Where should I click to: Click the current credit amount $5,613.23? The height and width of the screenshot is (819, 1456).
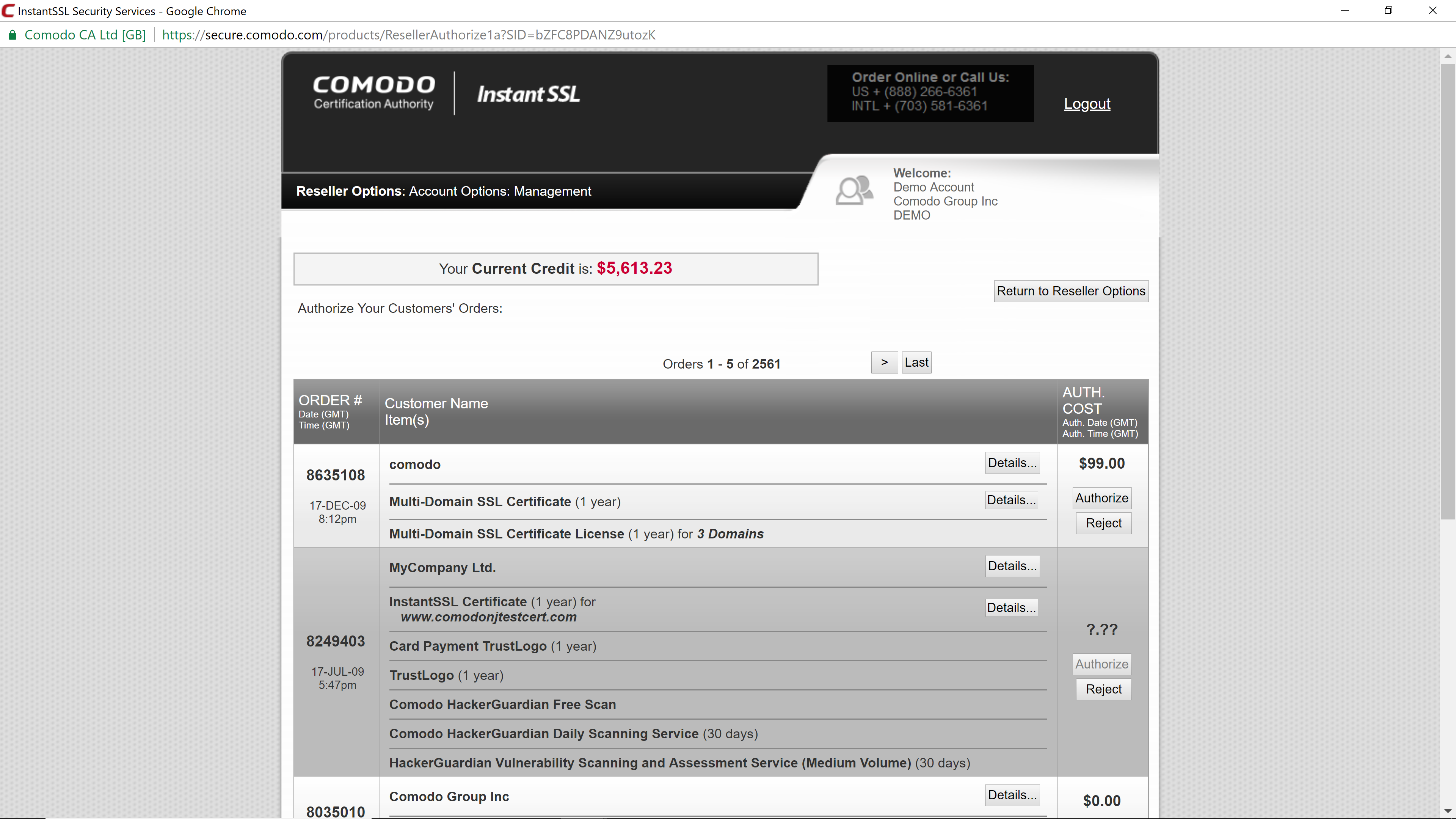tap(634, 268)
